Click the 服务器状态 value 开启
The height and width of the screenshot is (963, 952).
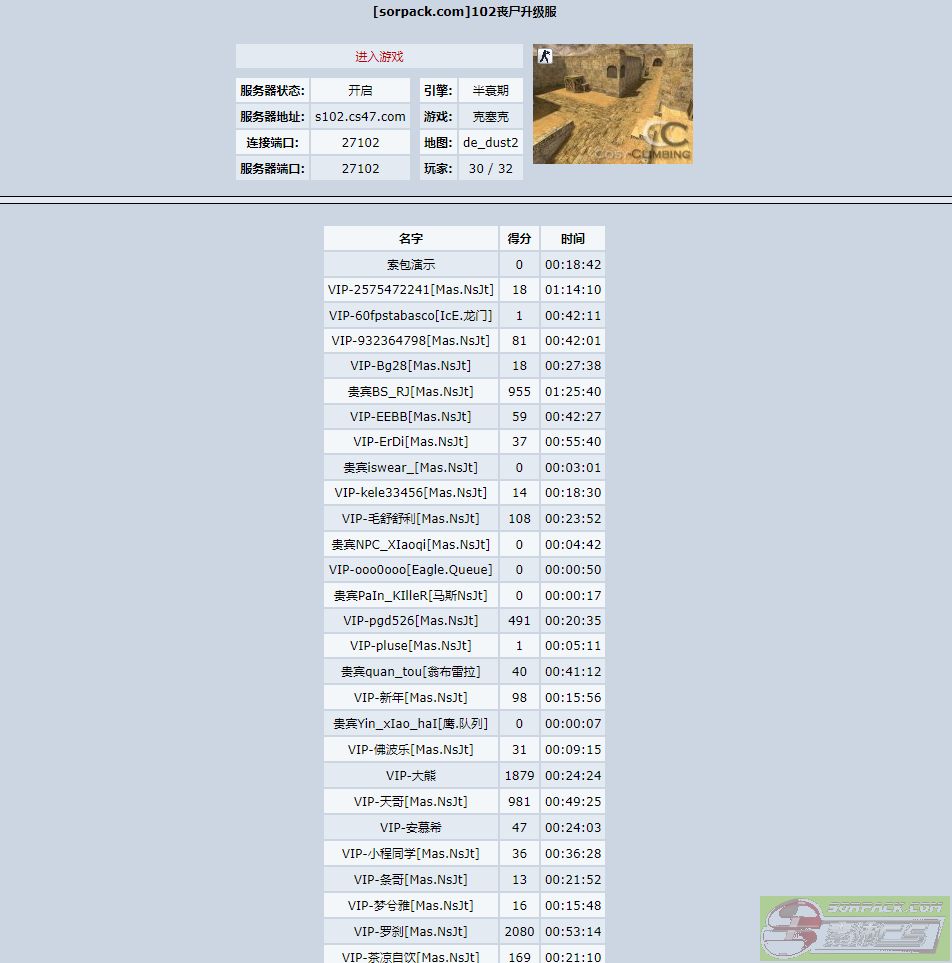click(x=360, y=90)
